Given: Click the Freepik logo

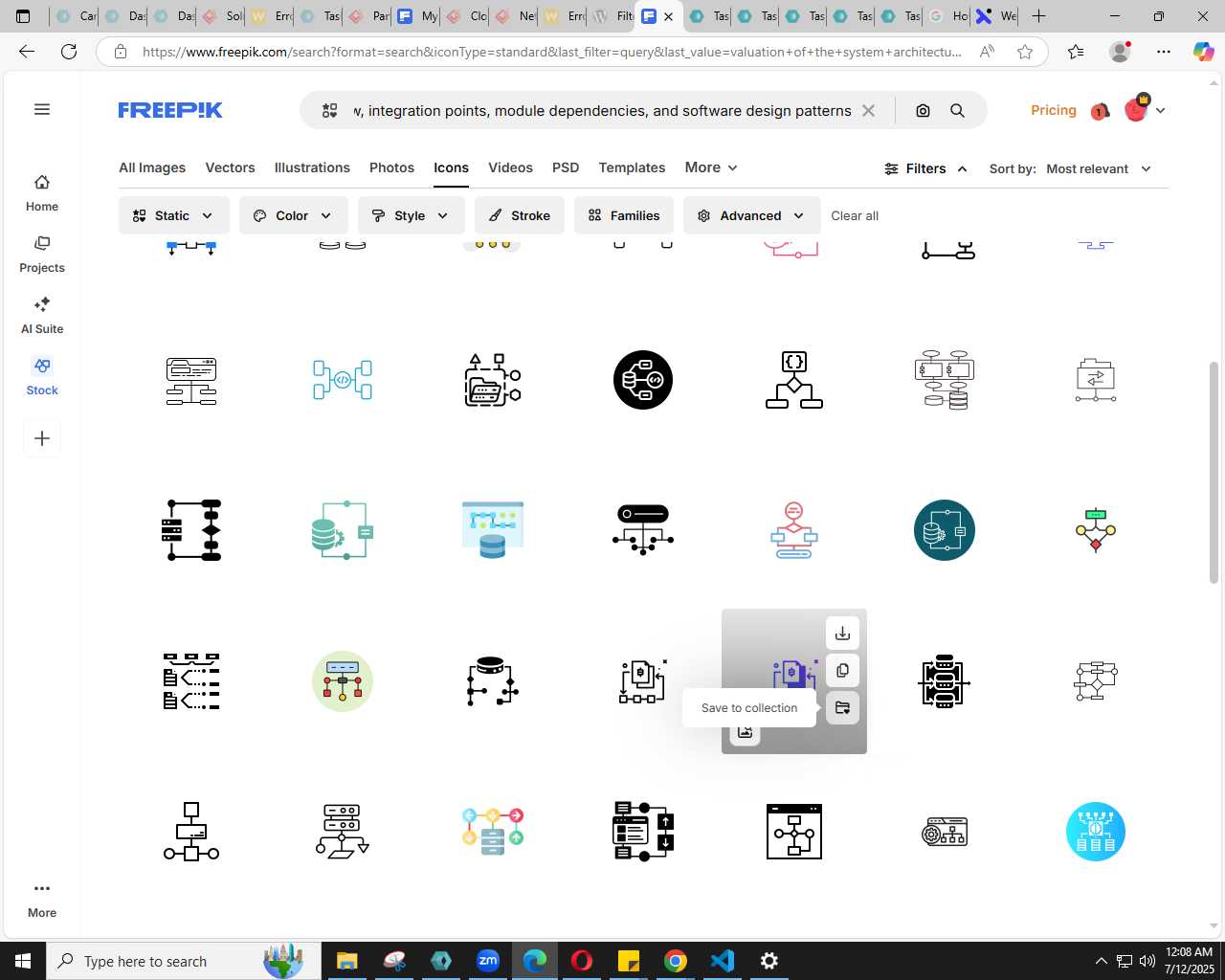Looking at the screenshot, I should coord(170,110).
